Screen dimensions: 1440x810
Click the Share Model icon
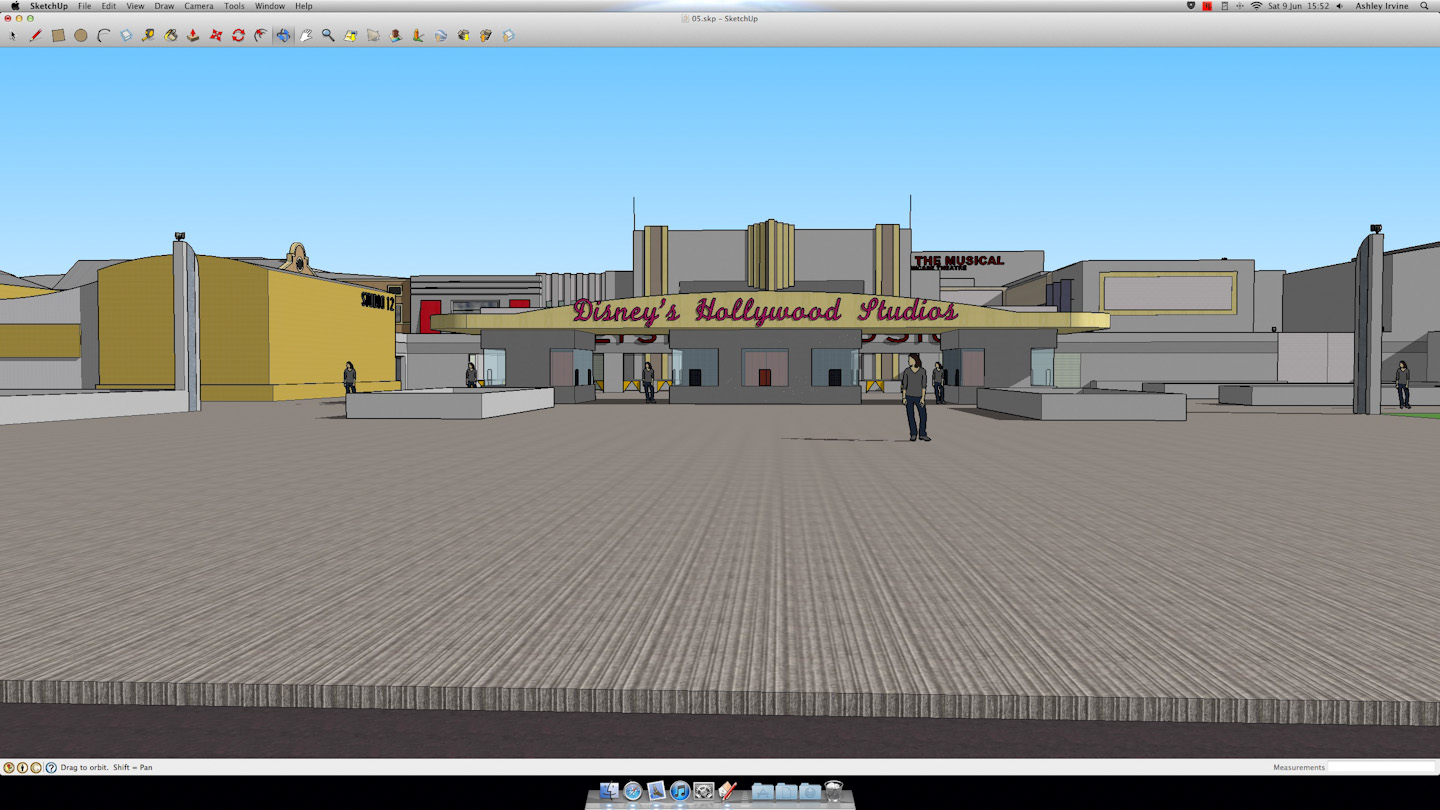tap(486, 35)
